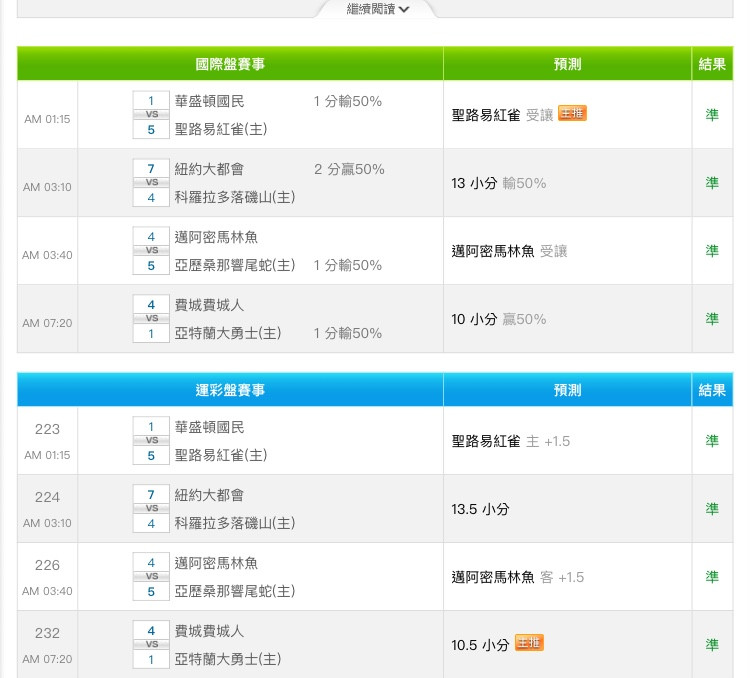Click 1 分輸50% odds beside 亞特蘭大勇士

pyautogui.click(x=348, y=333)
